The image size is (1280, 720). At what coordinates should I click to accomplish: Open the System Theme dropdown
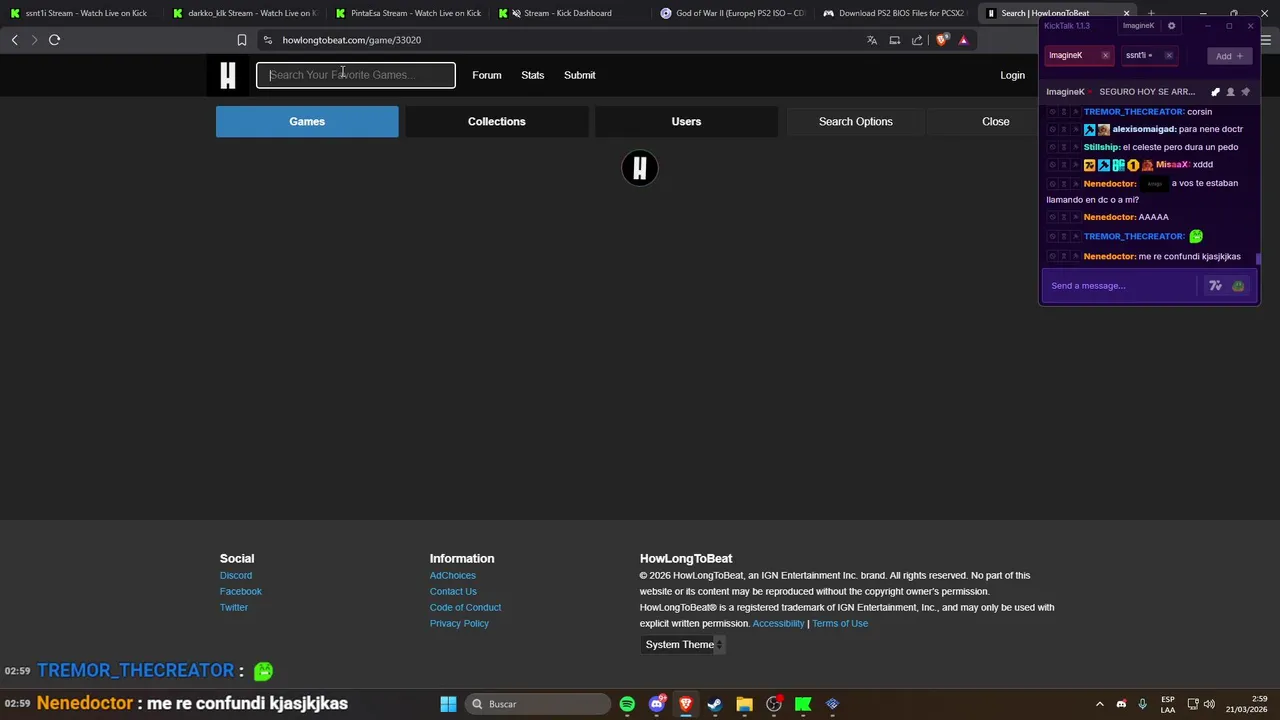(684, 645)
